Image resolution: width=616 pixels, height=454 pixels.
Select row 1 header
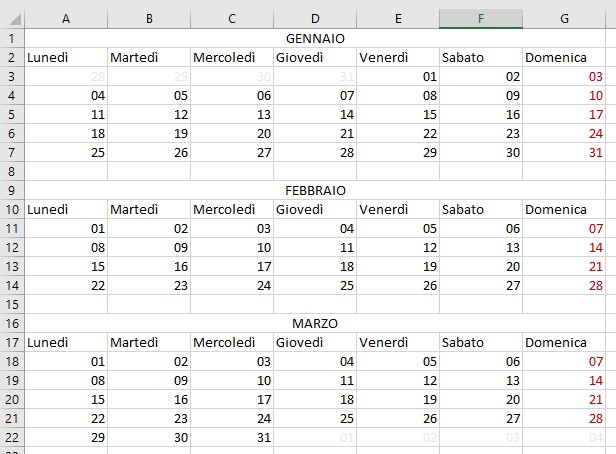12,38
